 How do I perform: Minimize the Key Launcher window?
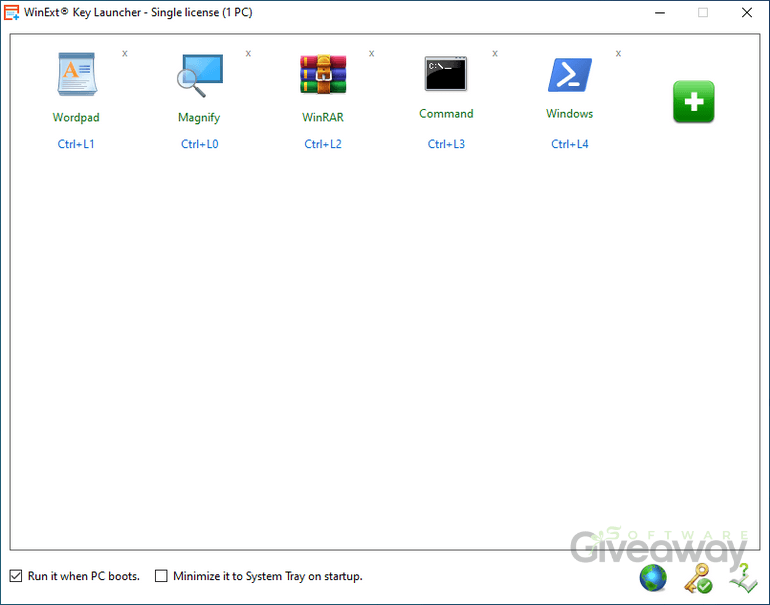[660, 12]
